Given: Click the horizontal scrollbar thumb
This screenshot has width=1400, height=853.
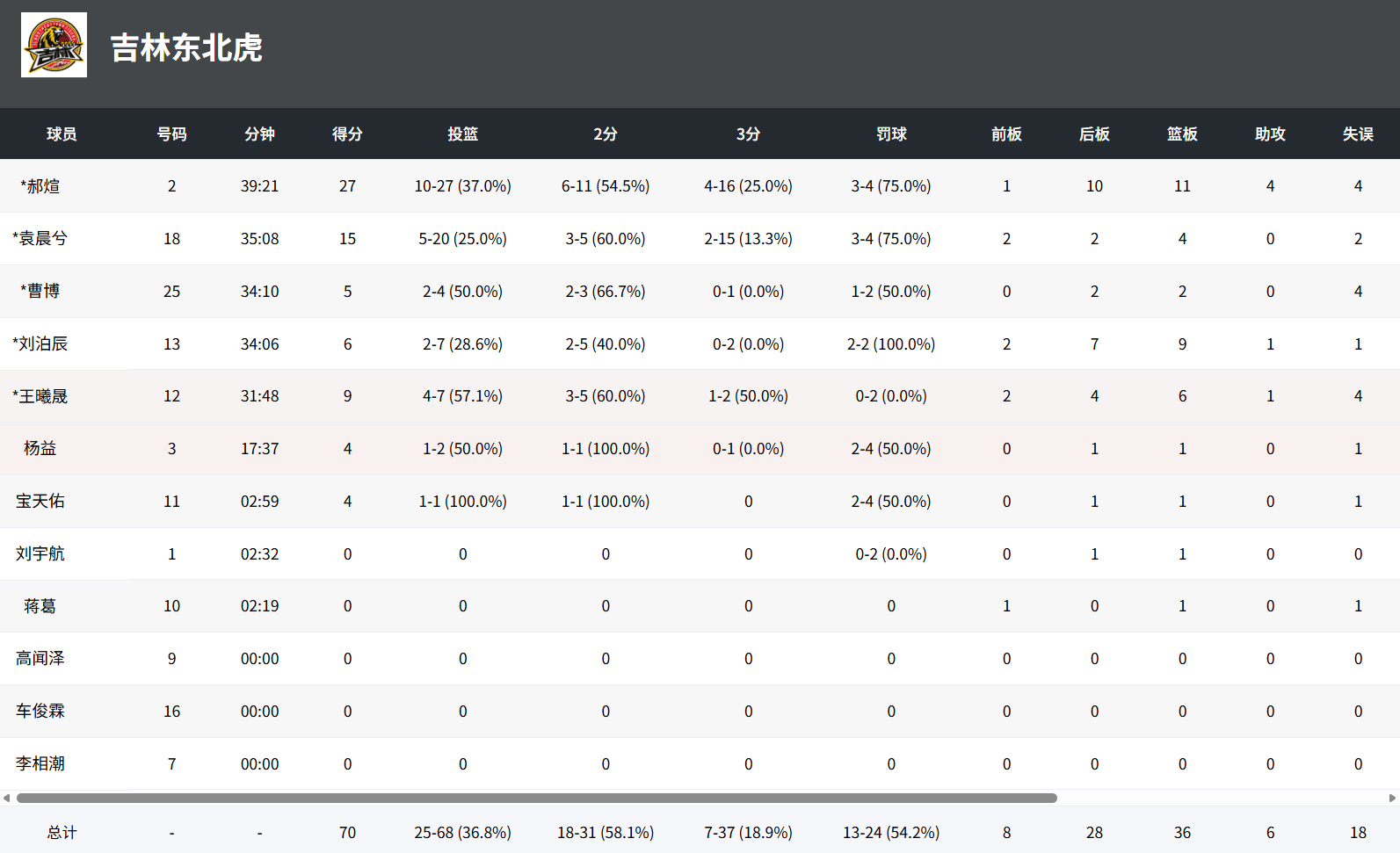Looking at the screenshot, I should 536,799.
